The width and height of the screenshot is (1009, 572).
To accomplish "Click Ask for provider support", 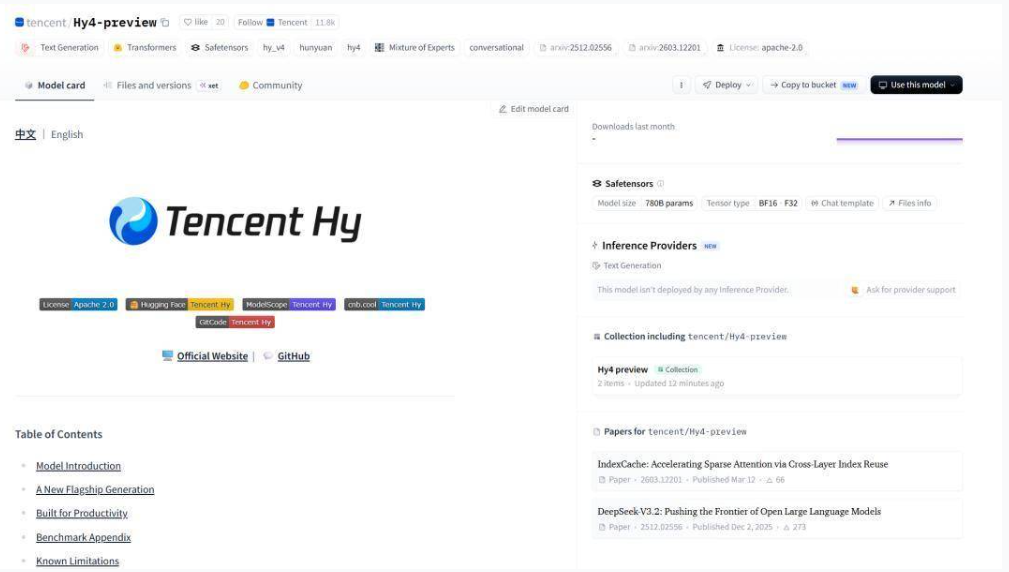I will pyautogui.click(x=904, y=290).
